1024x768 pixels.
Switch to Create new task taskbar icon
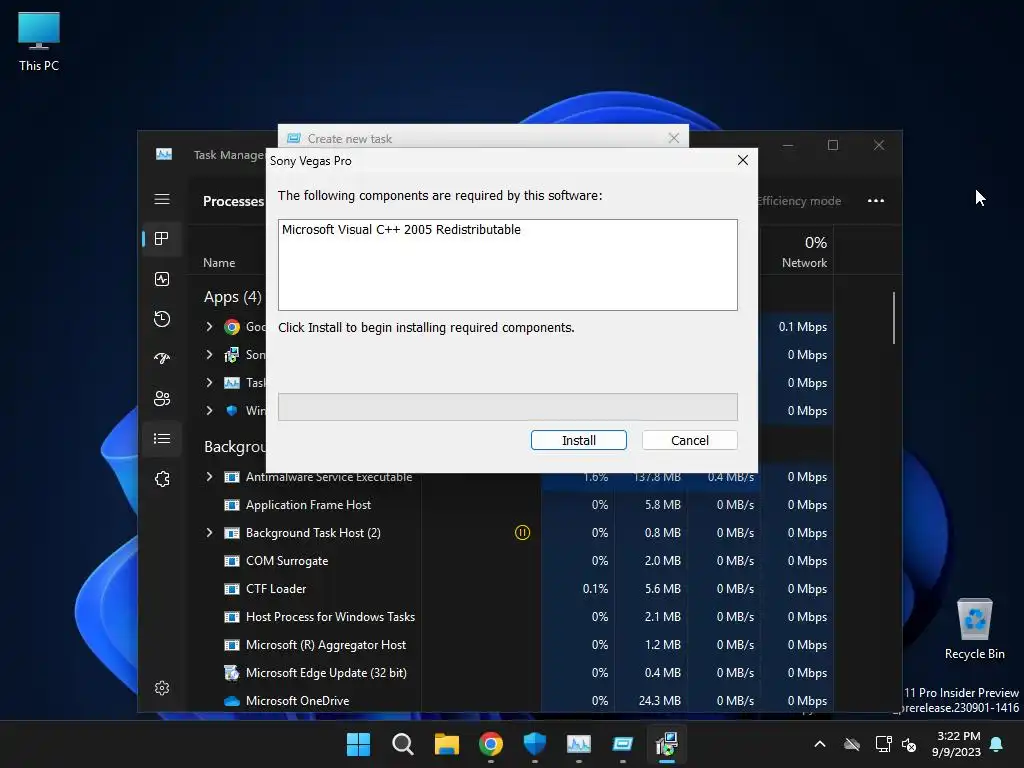pyautogui.click(x=623, y=744)
